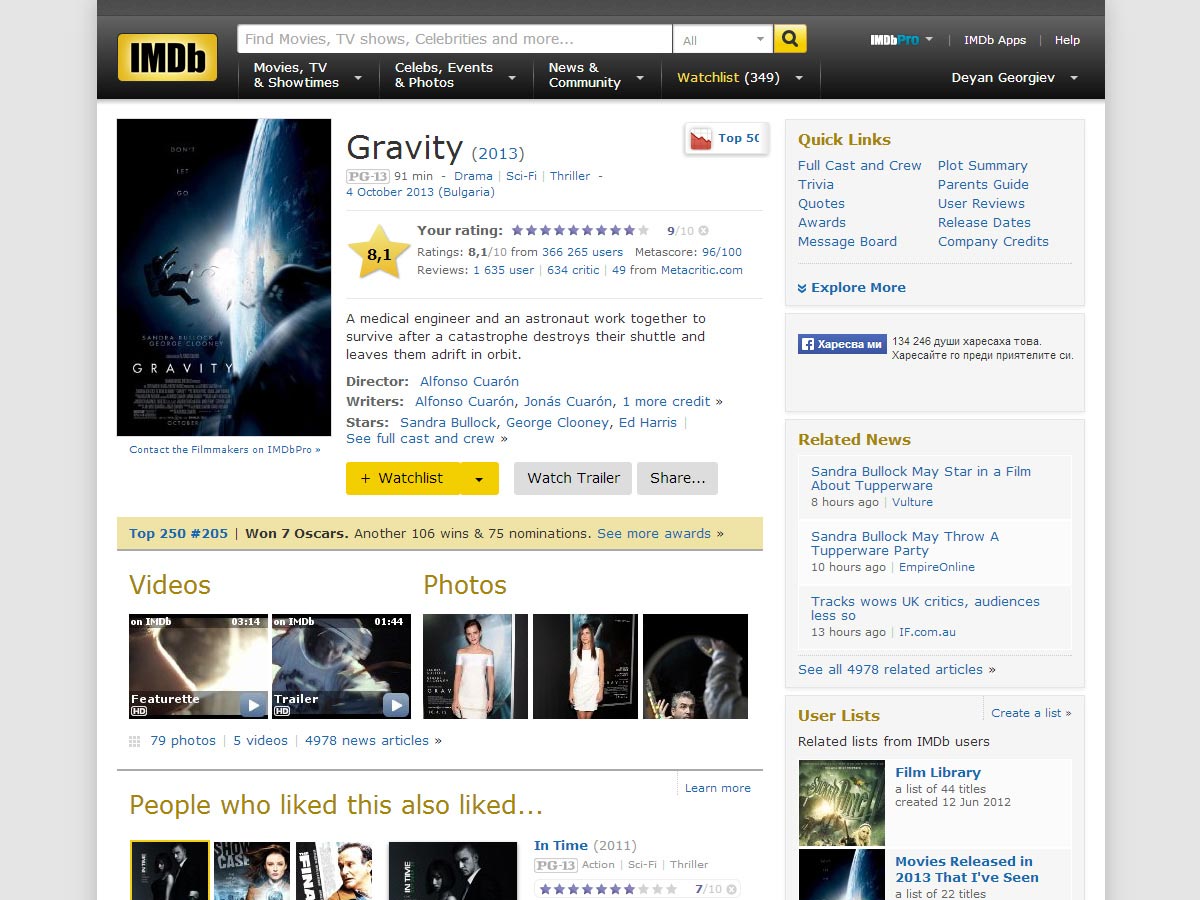Open the Plot Summary quick link
The image size is (1200, 900).
pyautogui.click(x=983, y=166)
